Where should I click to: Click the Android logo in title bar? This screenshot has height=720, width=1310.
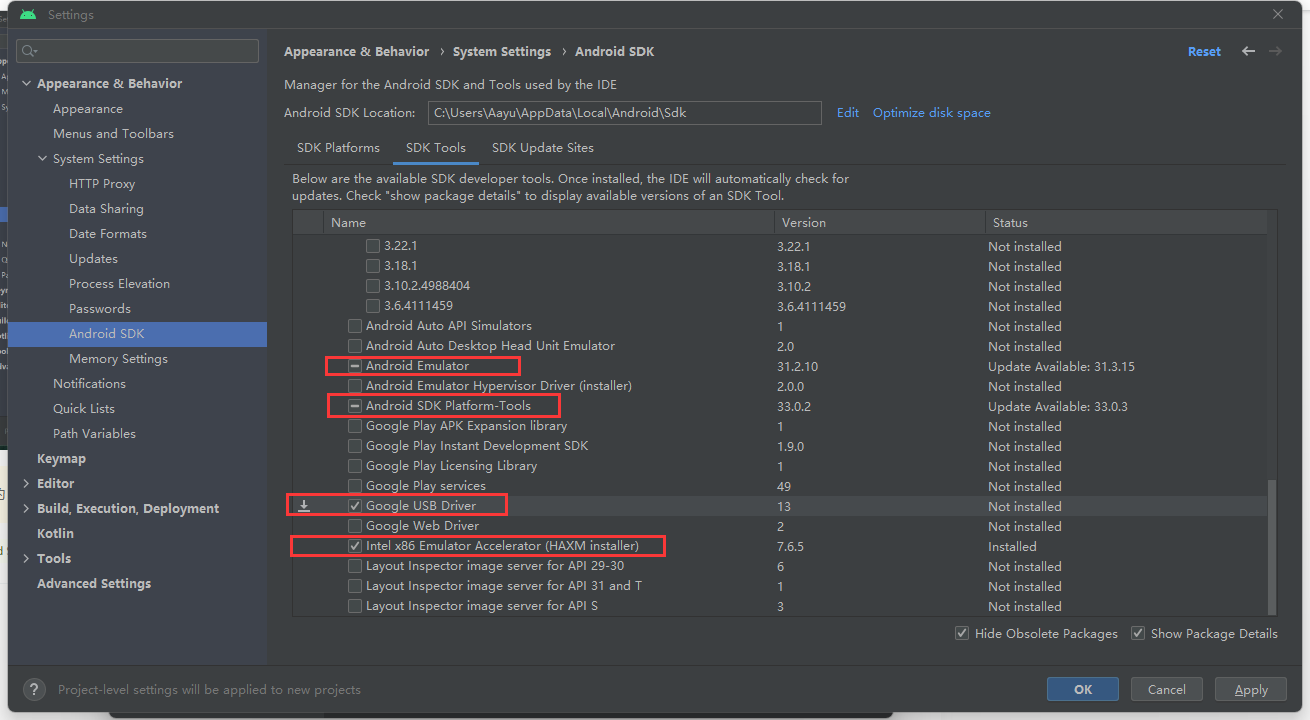(x=28, y=15)
